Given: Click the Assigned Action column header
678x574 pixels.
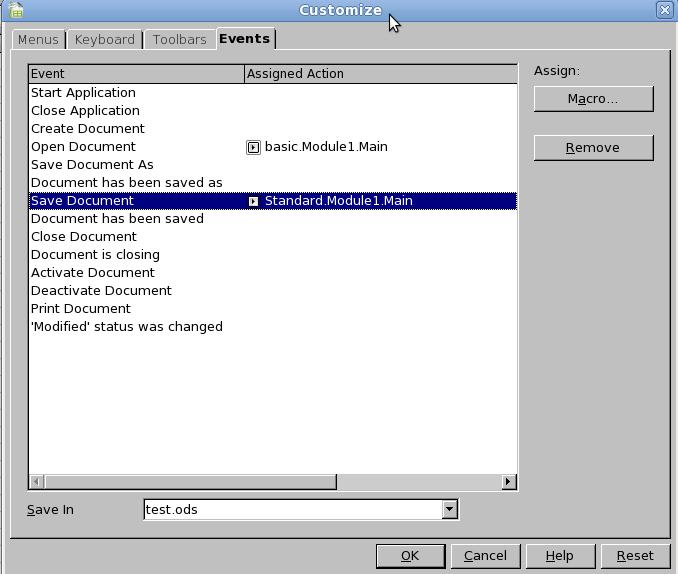Looking at the screenshot, I should click(380, 73).
